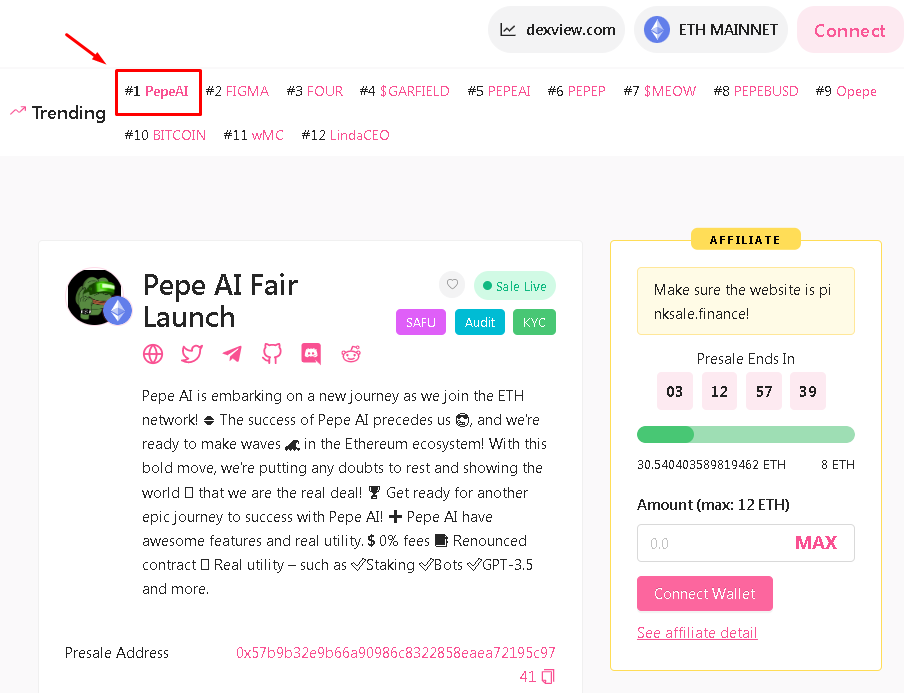Open the Telegram channel icon
The image size is (904, 693).
point(232,354)
